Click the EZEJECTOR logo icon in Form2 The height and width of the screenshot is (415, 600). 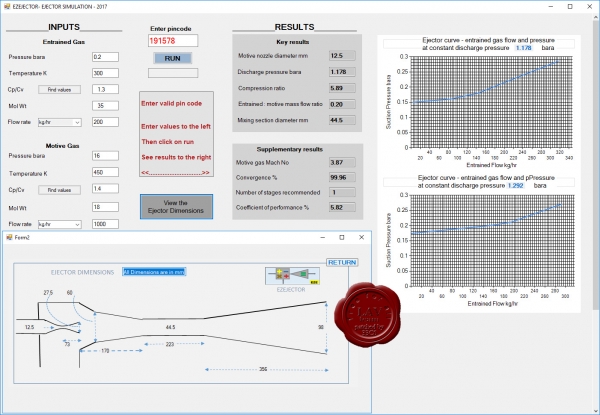coord(292,276)
